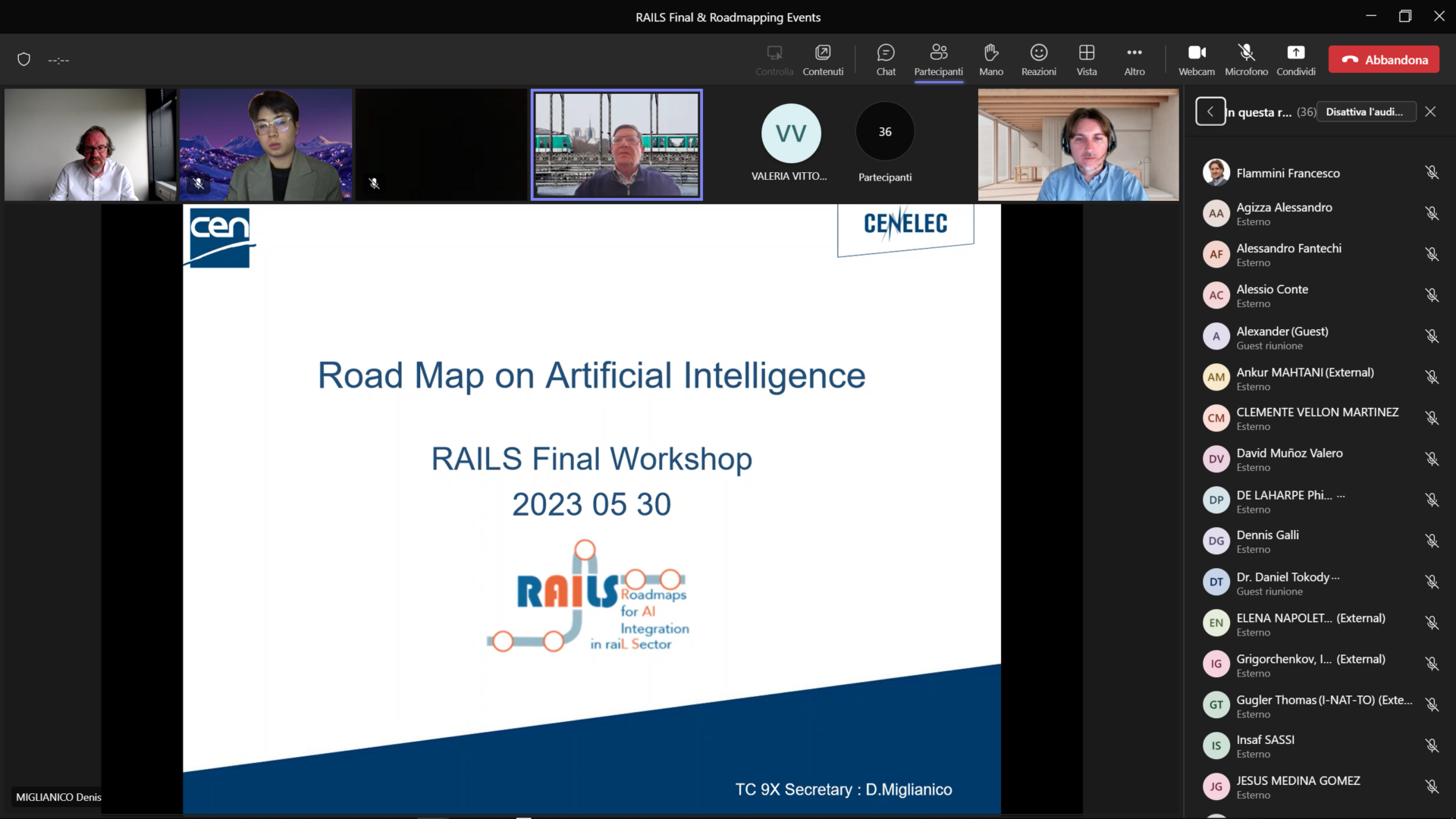This screenshot has width=1456, height=819.
Task: Open the Altro more-options menu
Action: tap(1134, 59)
